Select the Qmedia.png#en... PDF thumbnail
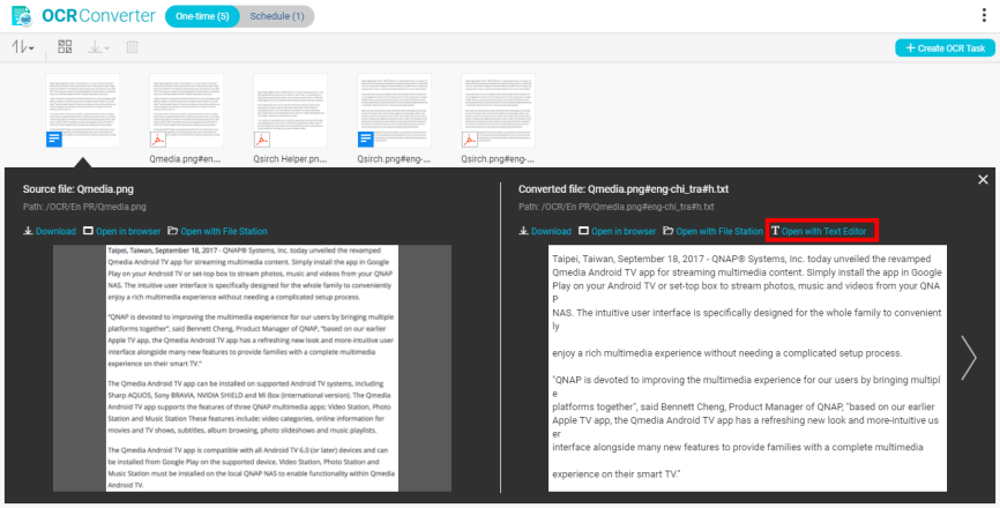1000x508 pixels. (186, 110)
